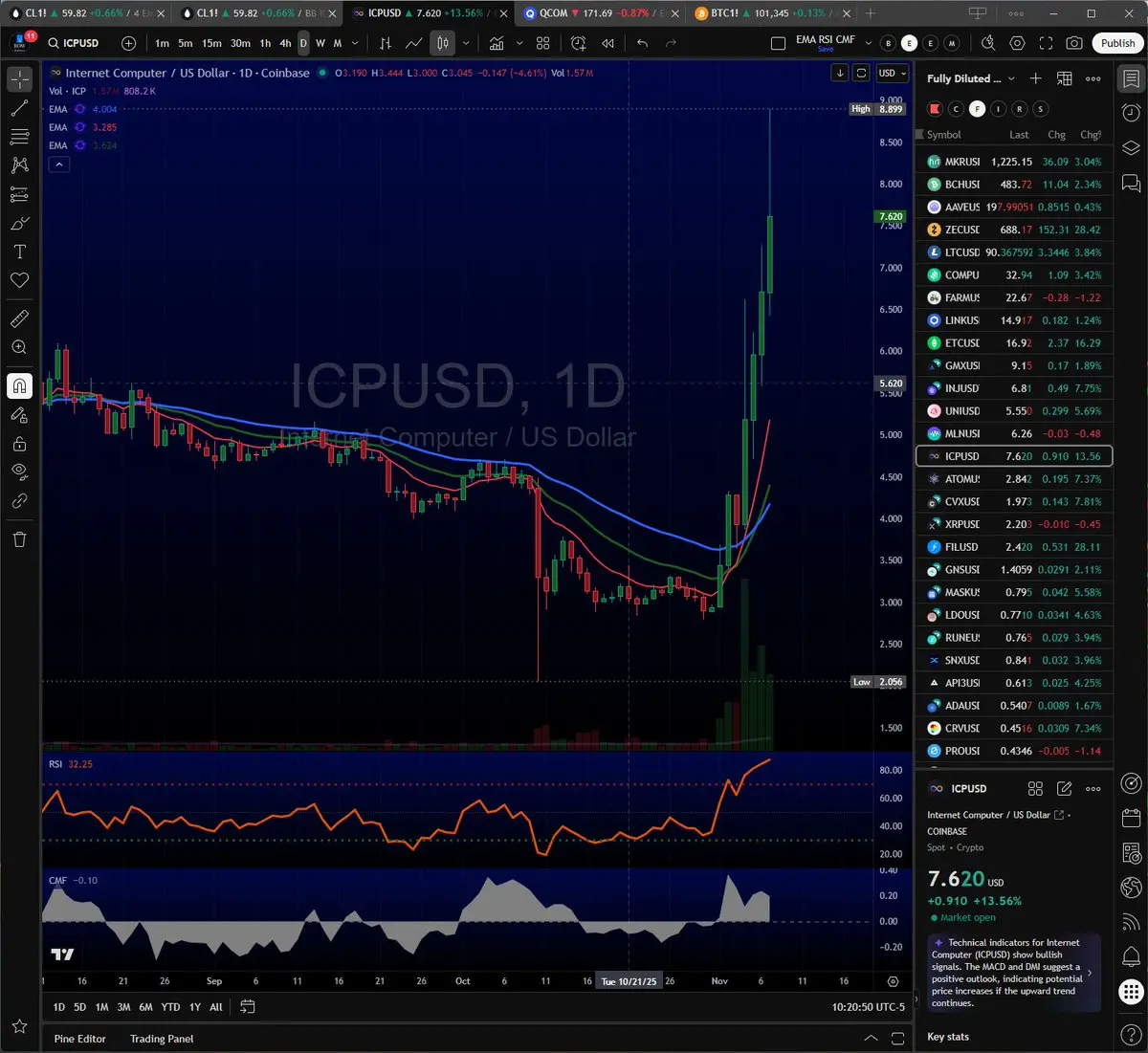
Task: Select the red flag list
Action: [x=935, y=109]
